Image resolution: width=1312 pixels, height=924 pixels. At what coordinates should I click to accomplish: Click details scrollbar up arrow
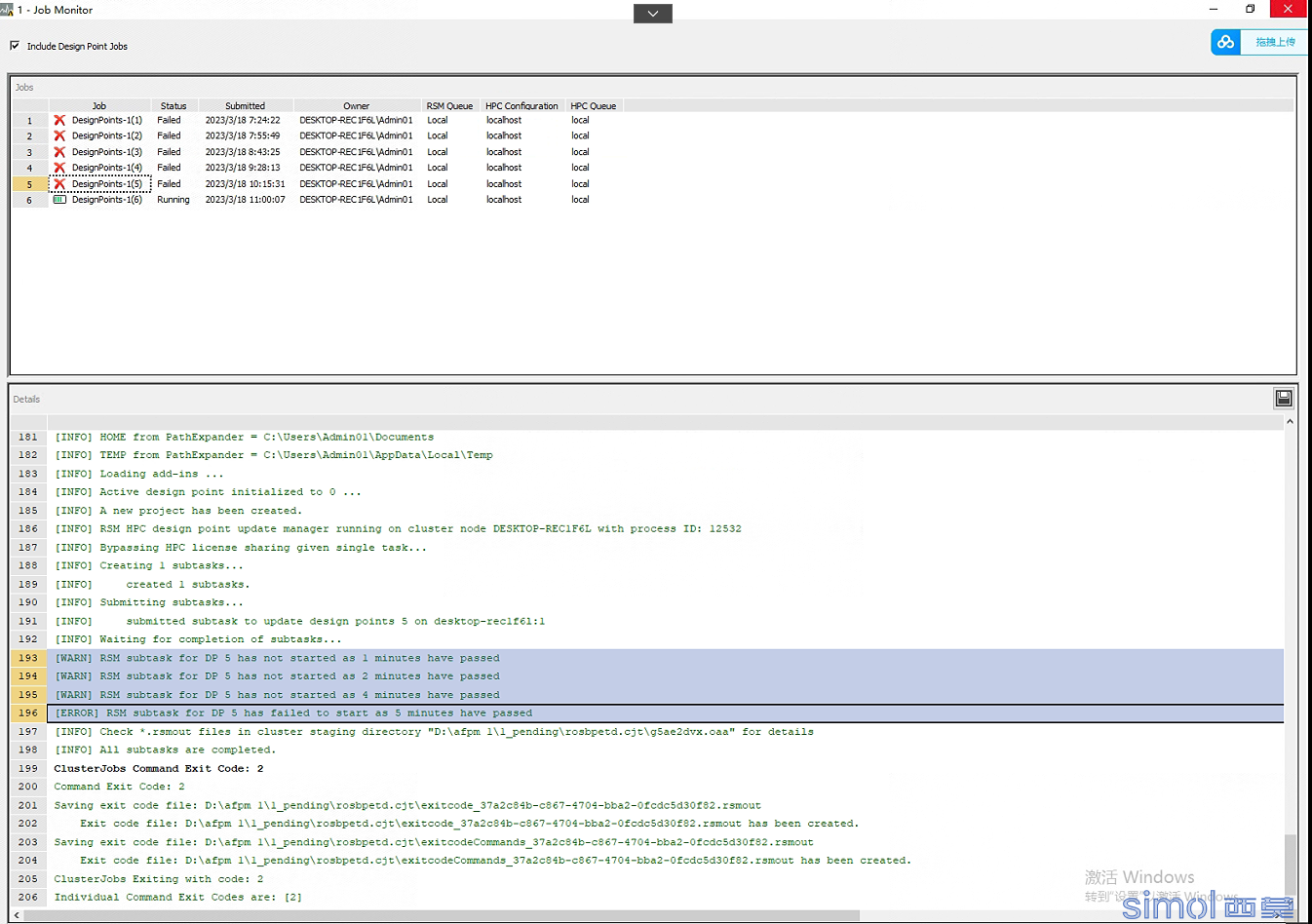(1290, 422)
